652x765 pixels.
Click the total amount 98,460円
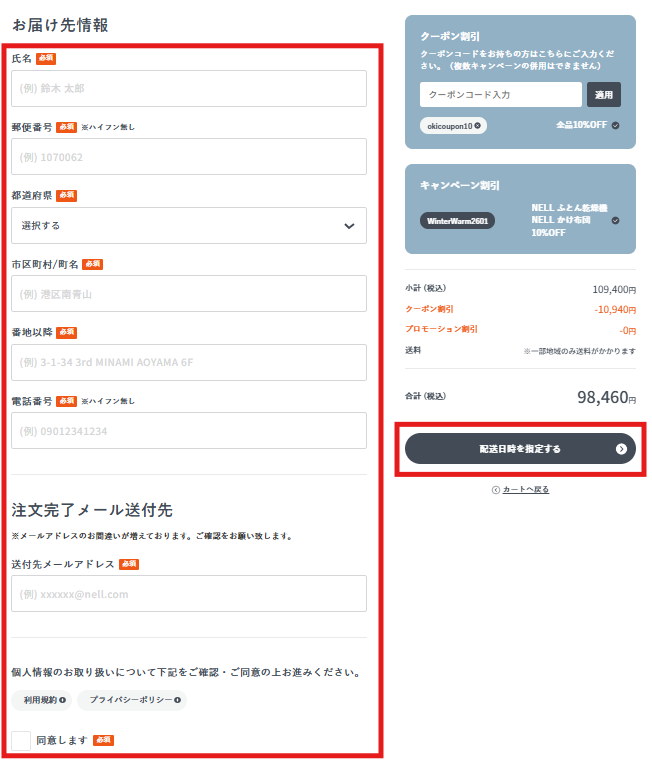pyautogui.click(x=607, y=398)
